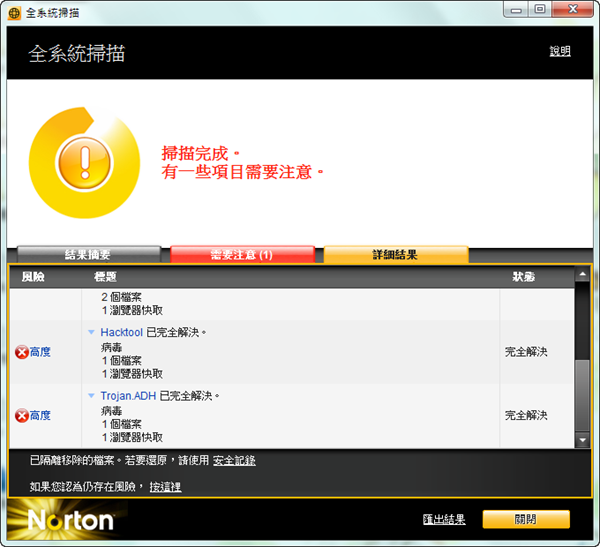
Task: Click '病毒' under the Trojan.ADH entry
Action: point(111,411)
